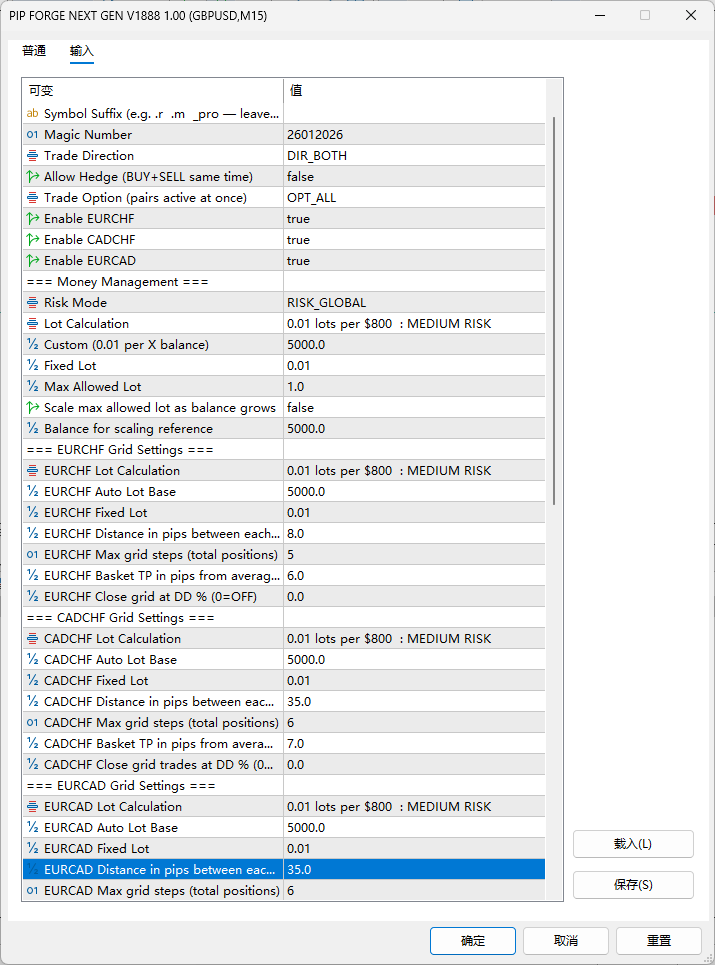Open Trade Direction DIR_BOTH value list

[x=414, y=155]
